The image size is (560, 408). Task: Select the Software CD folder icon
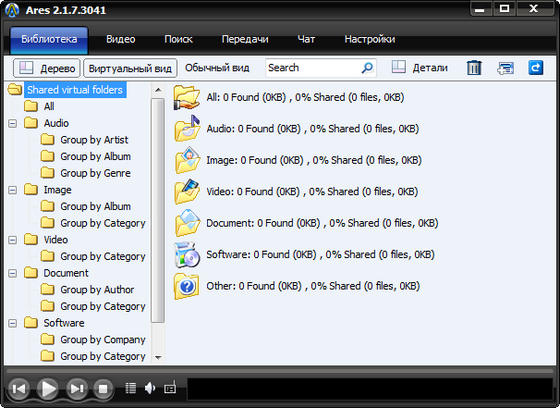tap(186, 254)
